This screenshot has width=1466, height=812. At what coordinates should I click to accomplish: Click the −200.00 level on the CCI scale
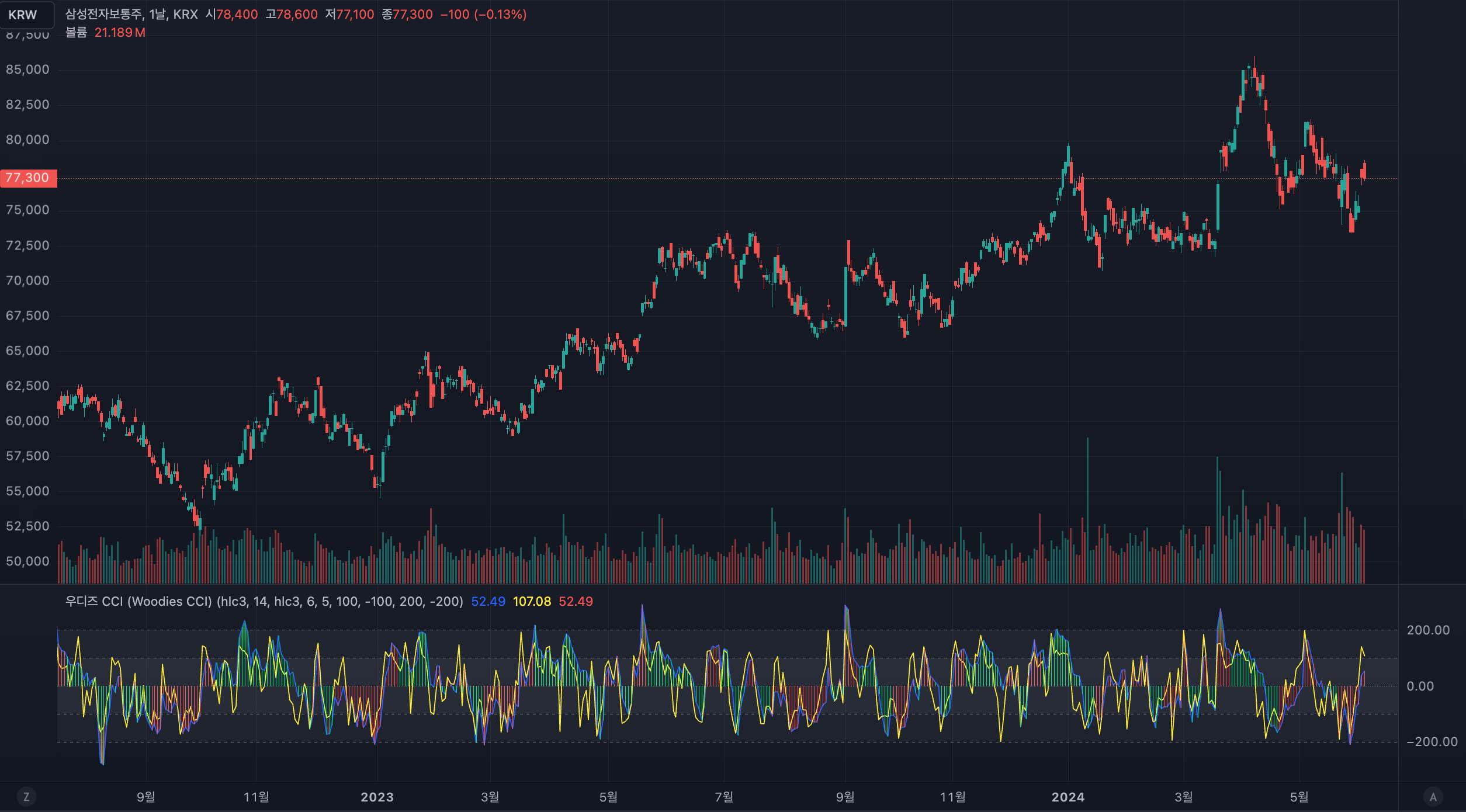(1433, 741)
